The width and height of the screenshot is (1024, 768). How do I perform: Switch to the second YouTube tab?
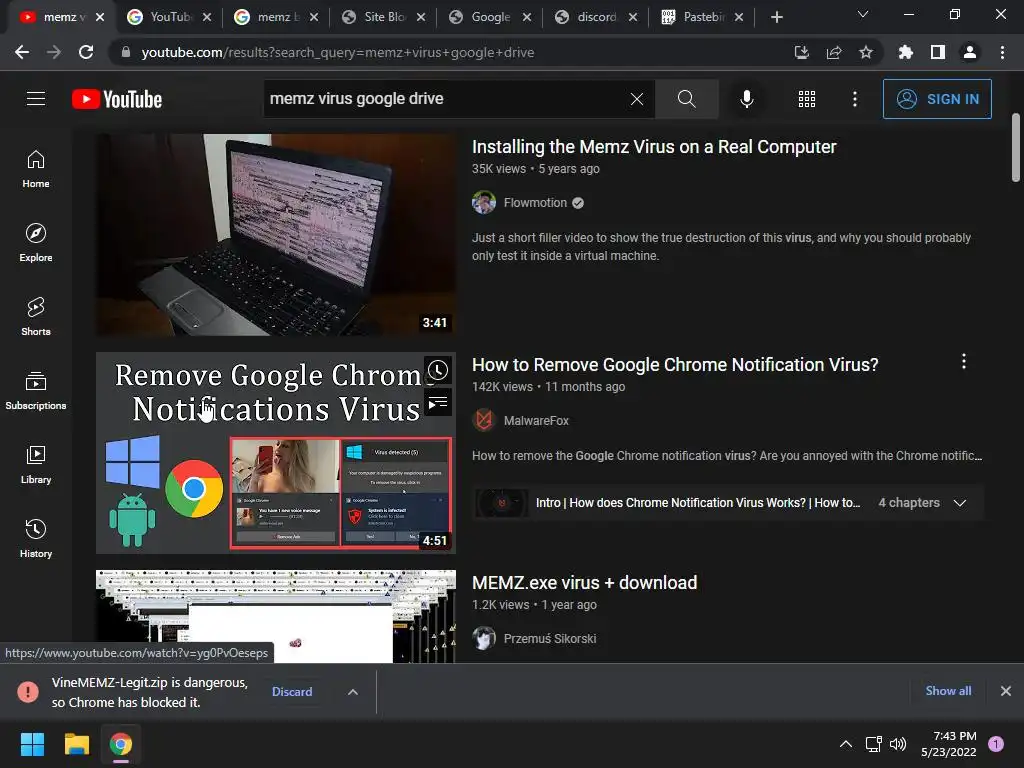coord(168,17)
